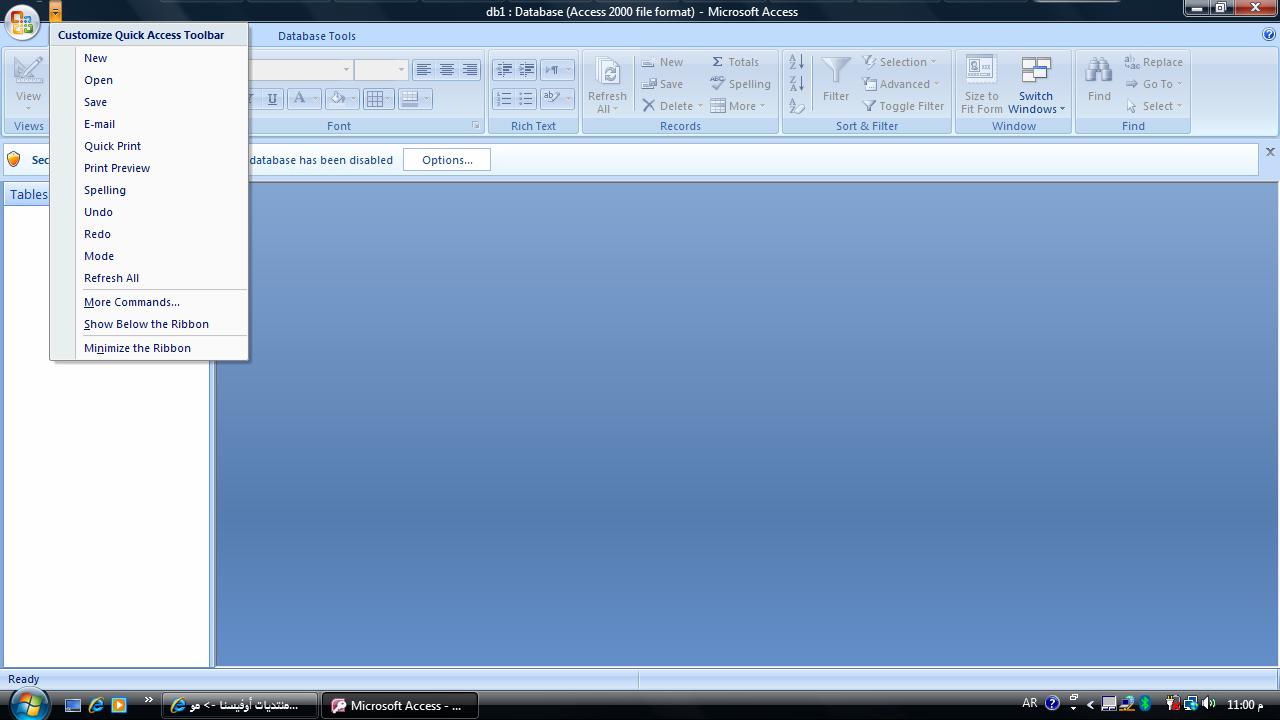Click New in the Records group
1280x720 pixels.
[x=662, y=62]
